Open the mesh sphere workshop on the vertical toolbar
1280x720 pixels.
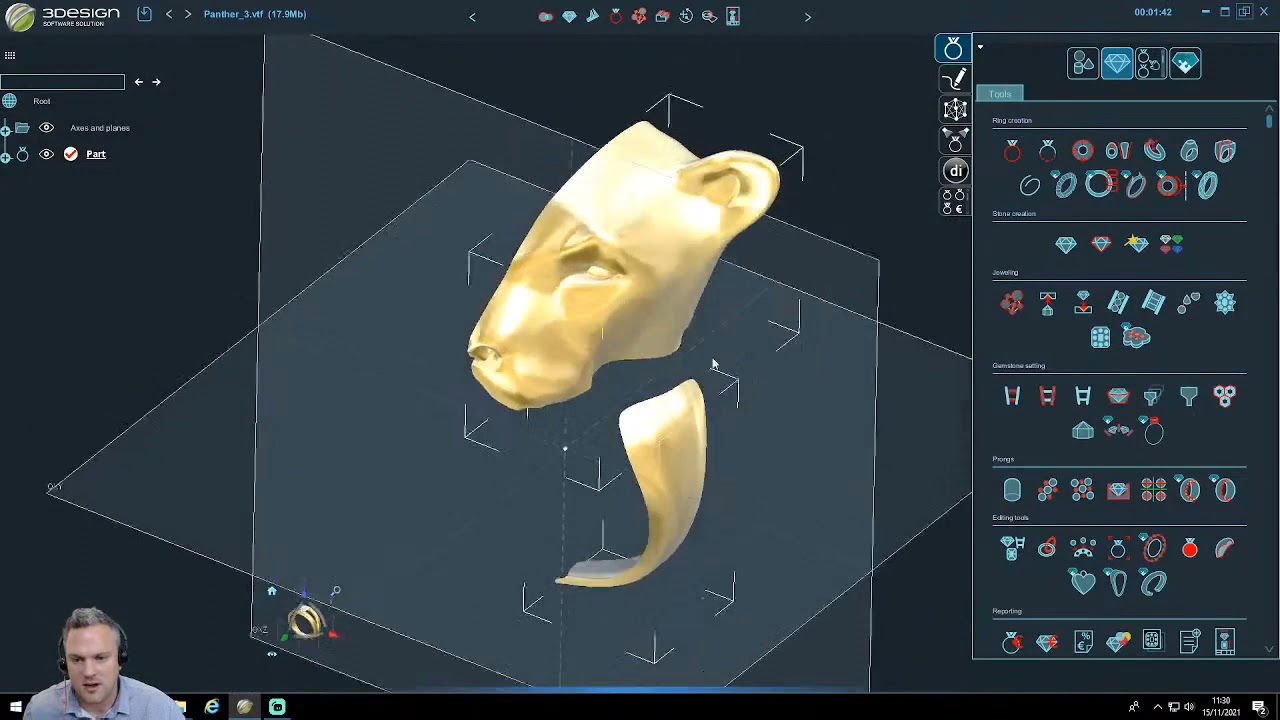(955, 109)
